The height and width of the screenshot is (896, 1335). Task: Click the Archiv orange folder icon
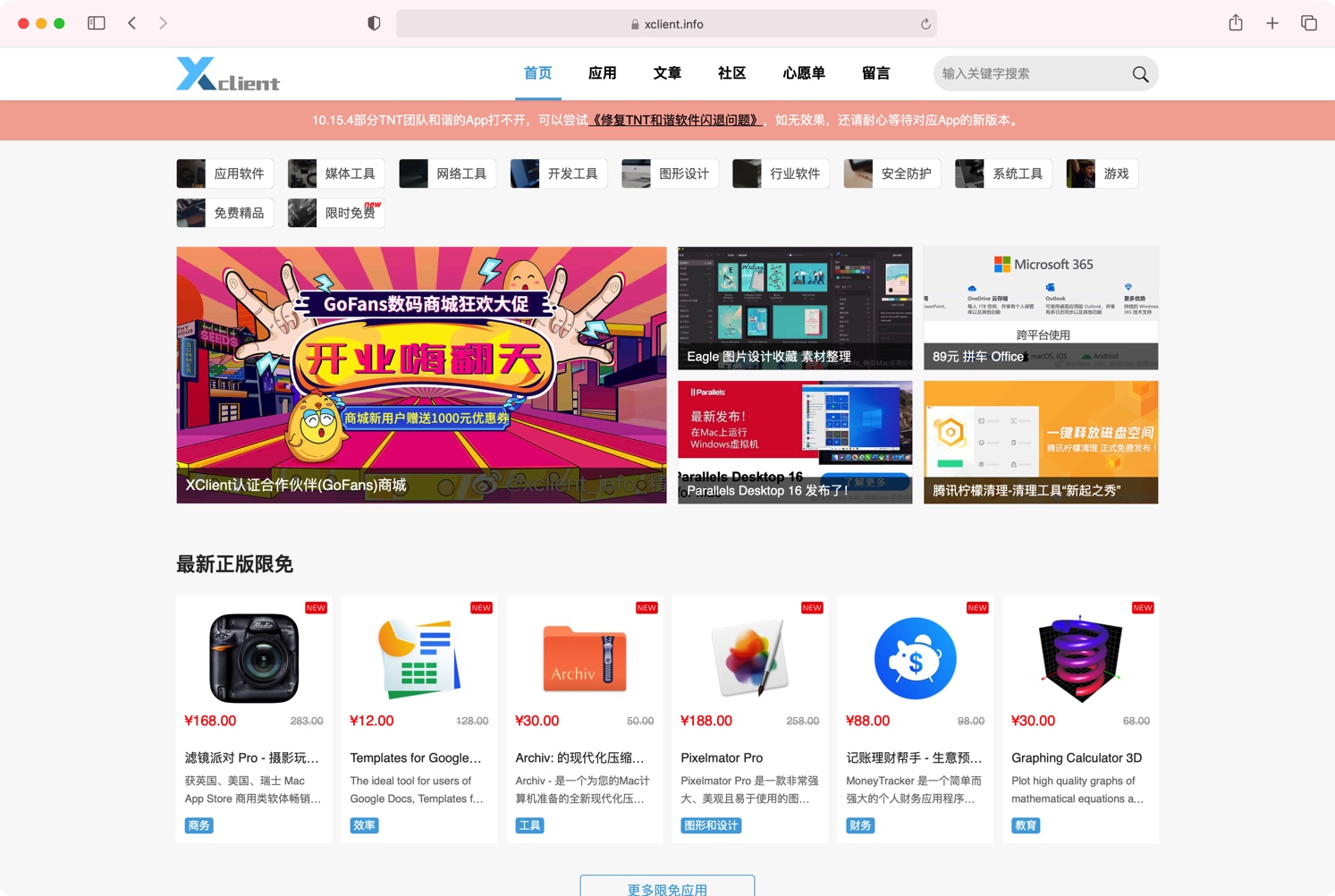coord(584,659)
